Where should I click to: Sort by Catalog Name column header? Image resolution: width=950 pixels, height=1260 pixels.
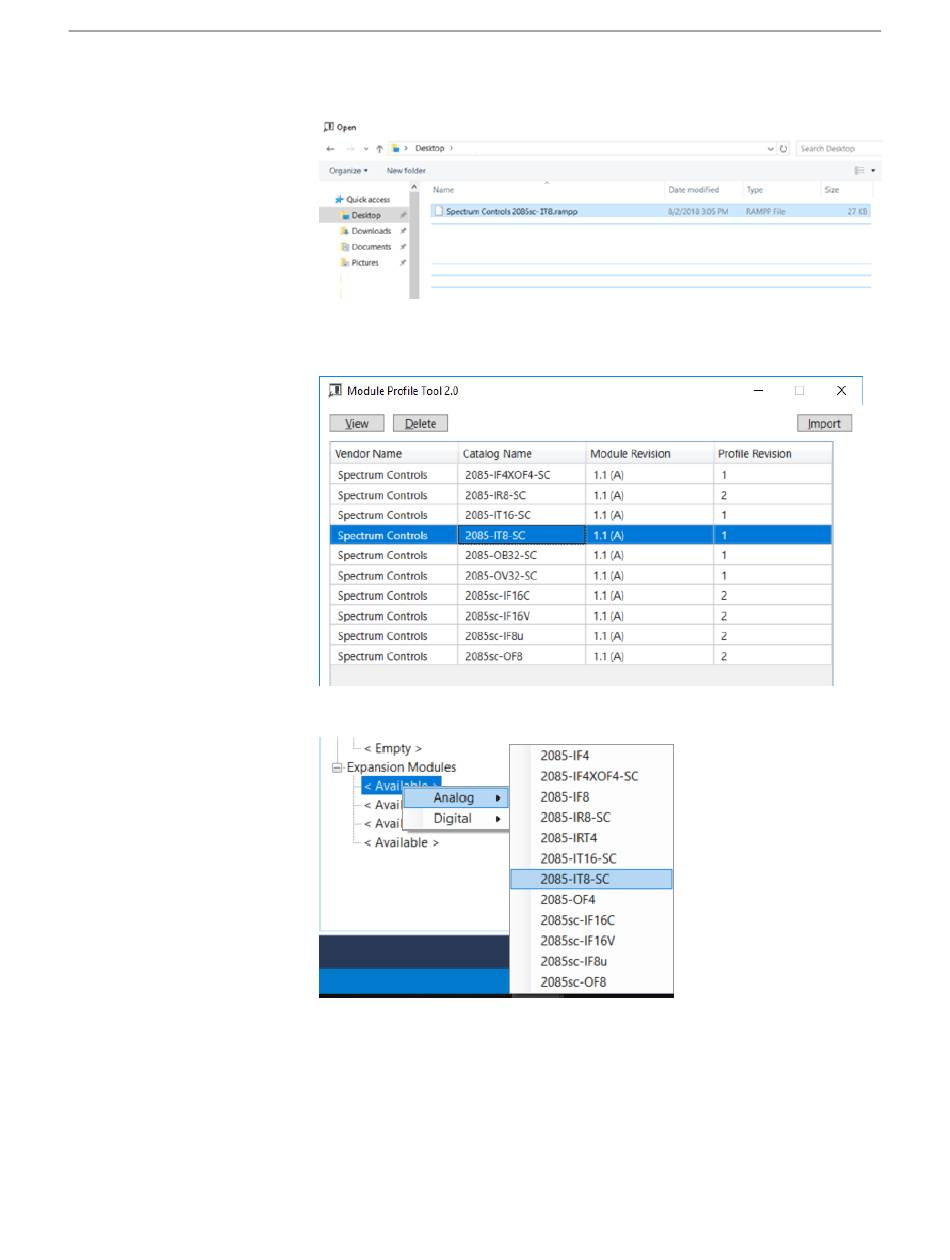click(497, 454)
